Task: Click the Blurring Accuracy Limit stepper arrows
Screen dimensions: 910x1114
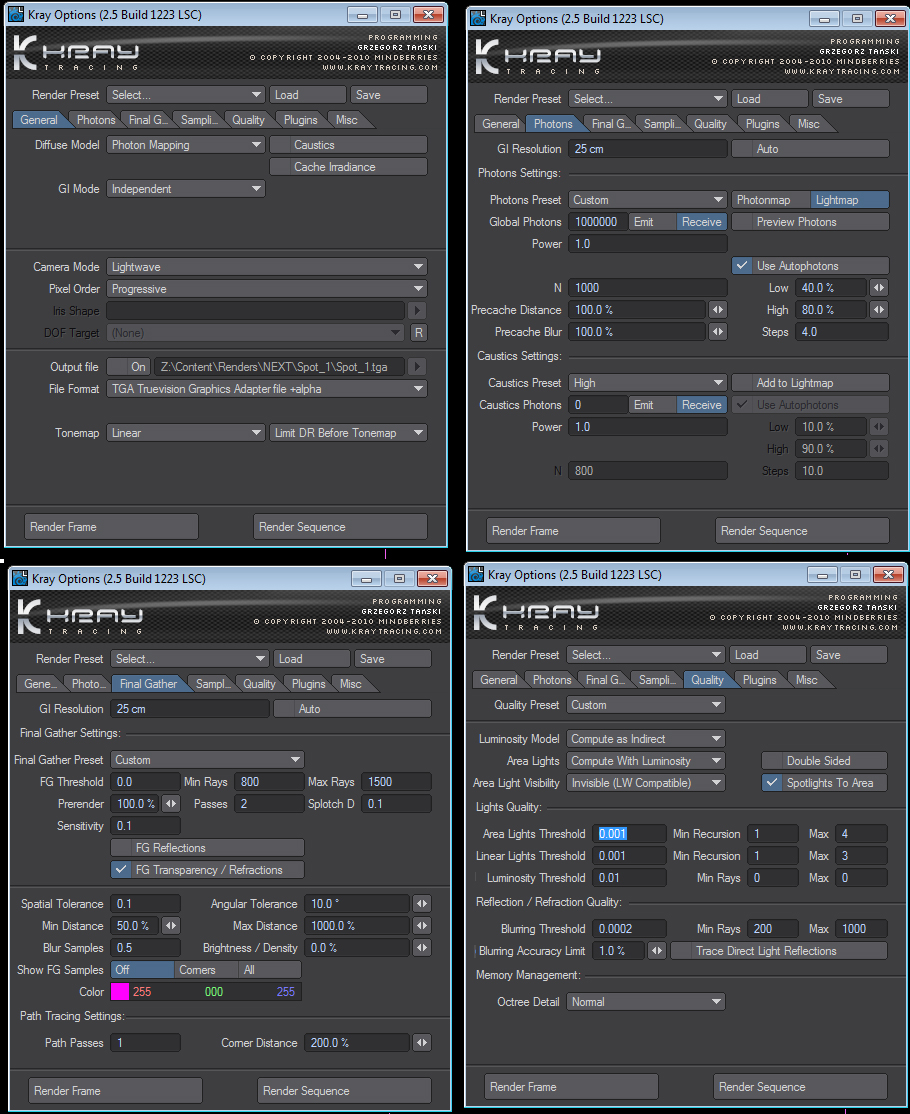Action: (x=657, y=951)
